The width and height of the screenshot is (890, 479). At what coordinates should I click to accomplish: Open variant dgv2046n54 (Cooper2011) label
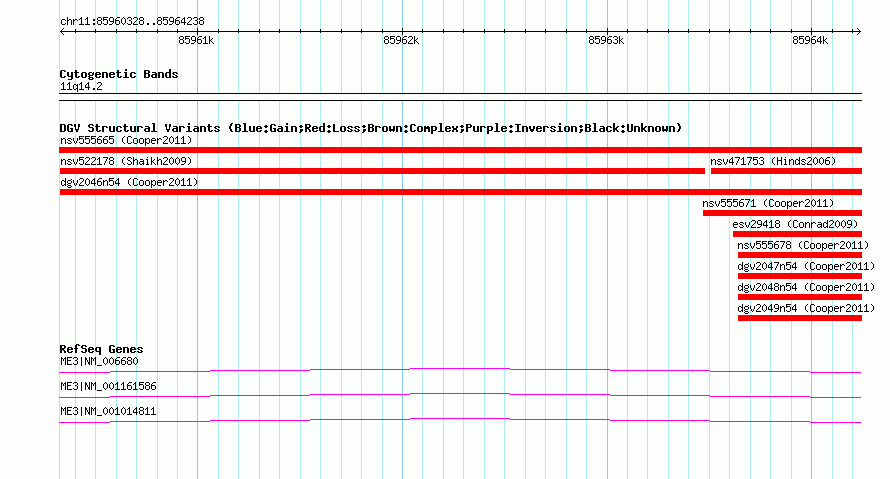pos(129,182)
